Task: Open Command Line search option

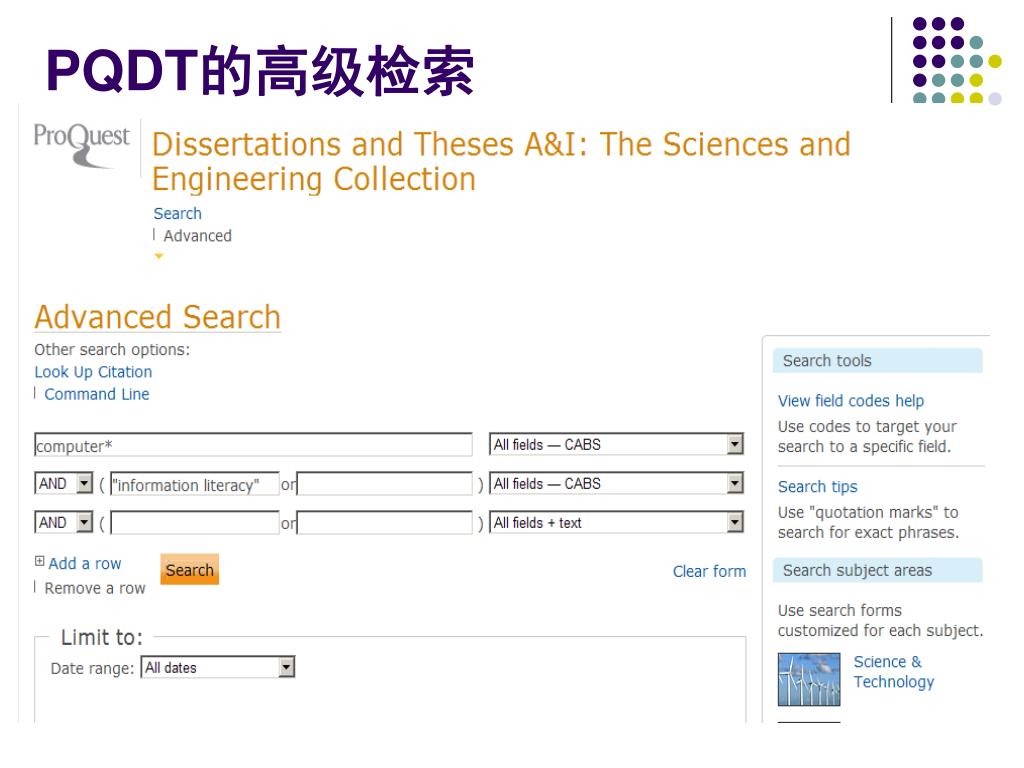Action: point(97,394)
